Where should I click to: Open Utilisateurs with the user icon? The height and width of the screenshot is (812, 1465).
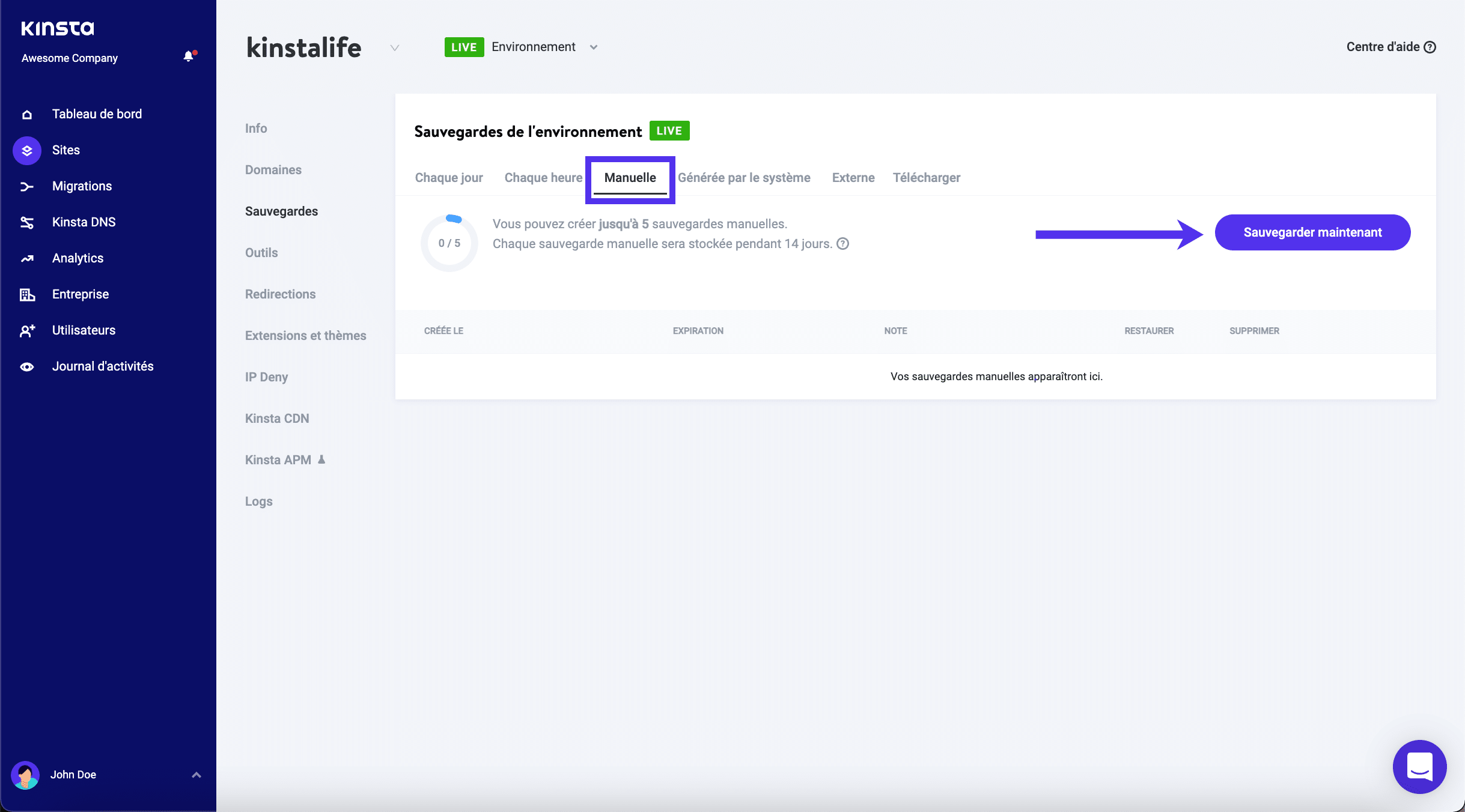point(27,330)
